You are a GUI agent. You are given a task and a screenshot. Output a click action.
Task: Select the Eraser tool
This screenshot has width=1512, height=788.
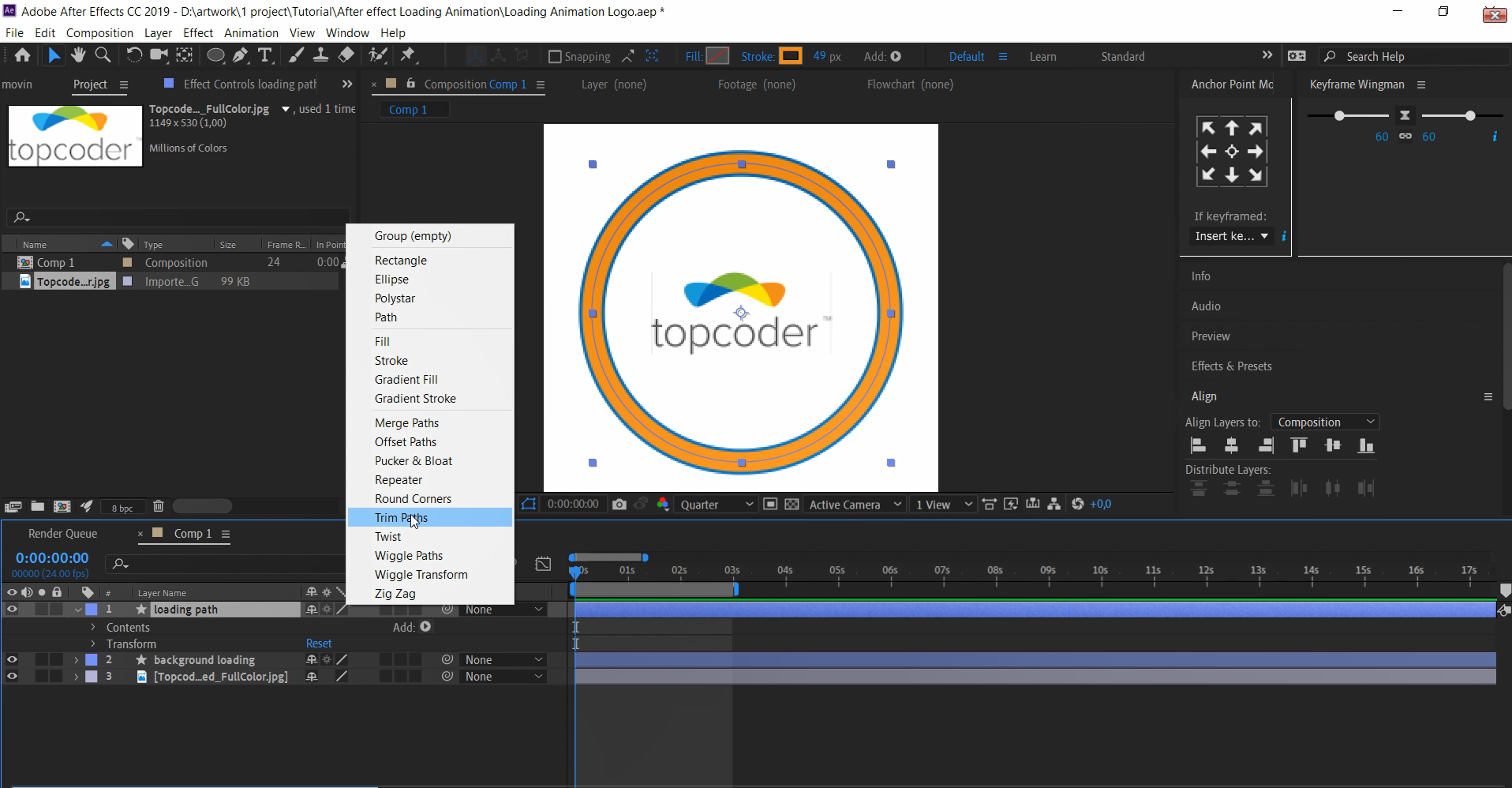pyautogui.click(x=346, y=55)
